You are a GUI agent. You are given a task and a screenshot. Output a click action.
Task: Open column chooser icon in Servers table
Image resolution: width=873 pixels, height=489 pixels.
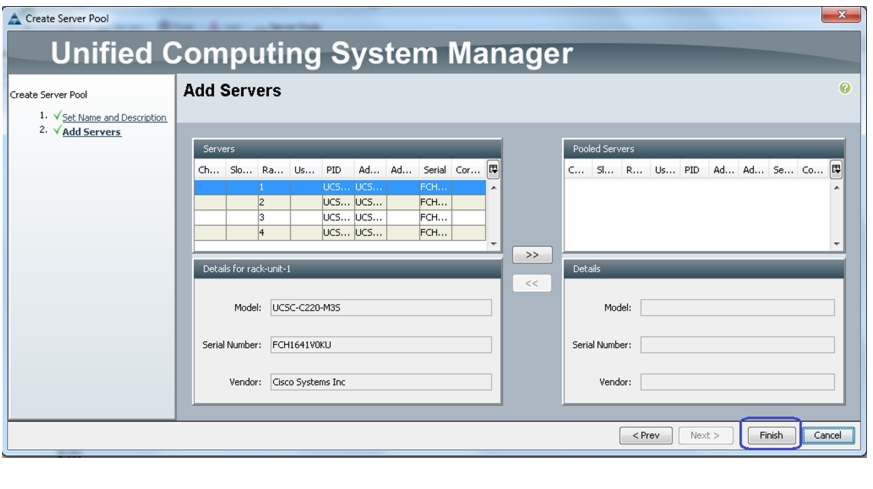click(x=493, y=169)
